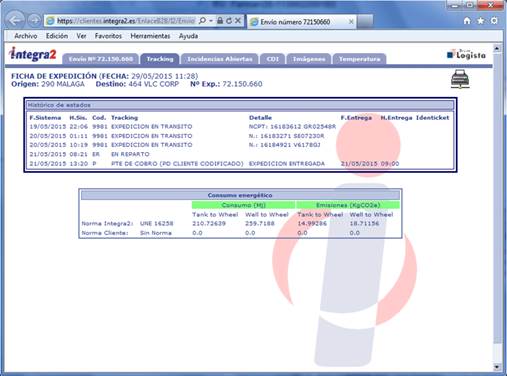Select the Envío número 72150660 browser tab

[x=301, y=22]
